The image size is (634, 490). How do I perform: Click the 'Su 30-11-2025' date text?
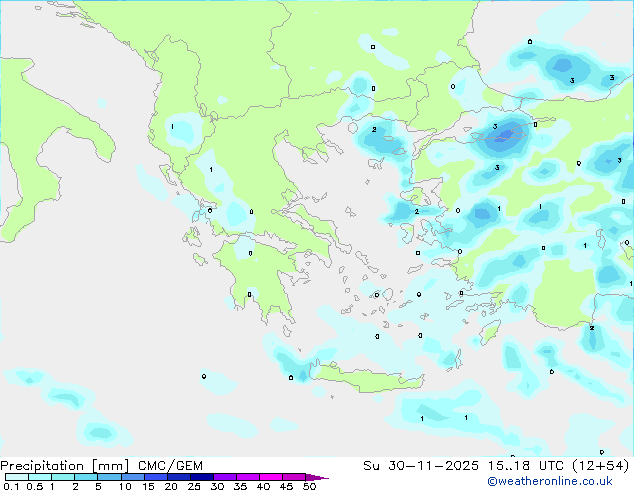click(421, 466)
